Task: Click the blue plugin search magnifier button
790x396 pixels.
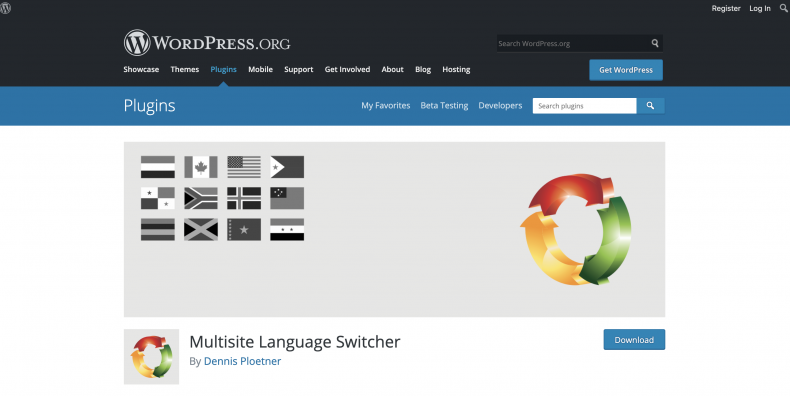Action: tap(650, 106)
